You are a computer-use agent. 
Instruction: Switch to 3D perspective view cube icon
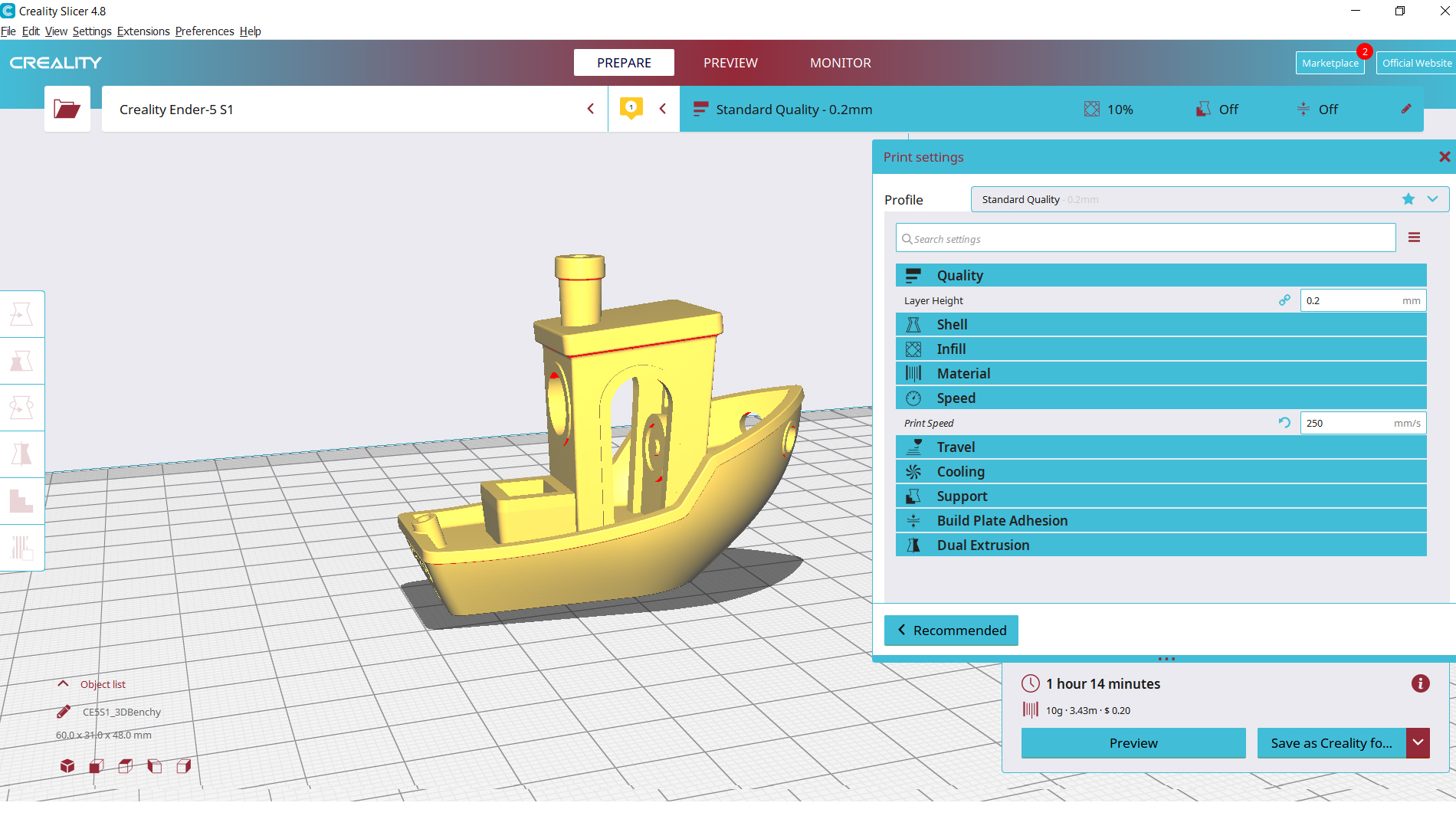point(67,766)
